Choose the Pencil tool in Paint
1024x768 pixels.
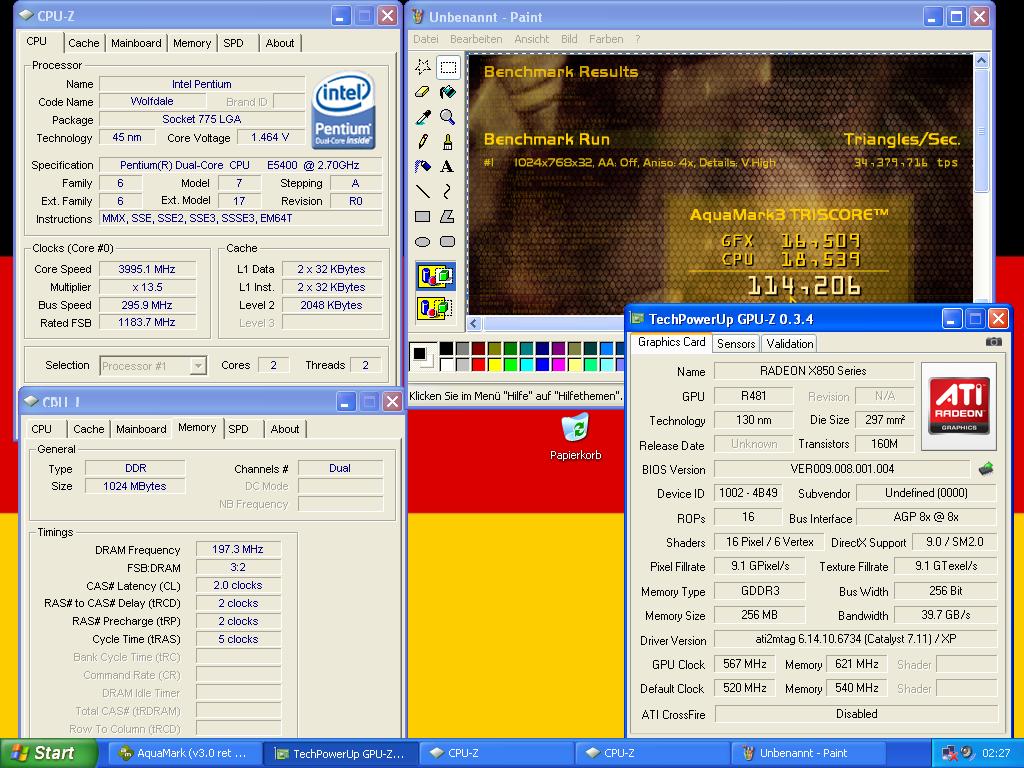(423, 142)
